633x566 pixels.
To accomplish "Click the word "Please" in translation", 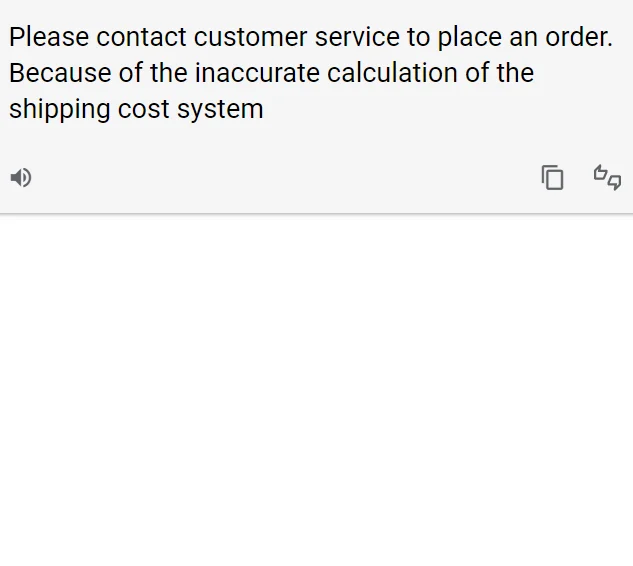I will (49, 38).
